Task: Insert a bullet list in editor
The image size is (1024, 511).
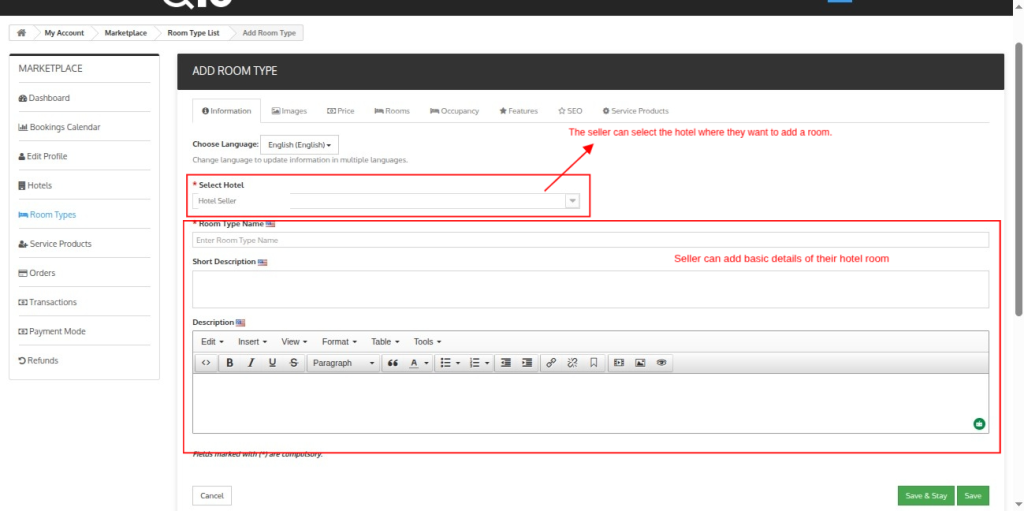Action: tap(446, 363)
